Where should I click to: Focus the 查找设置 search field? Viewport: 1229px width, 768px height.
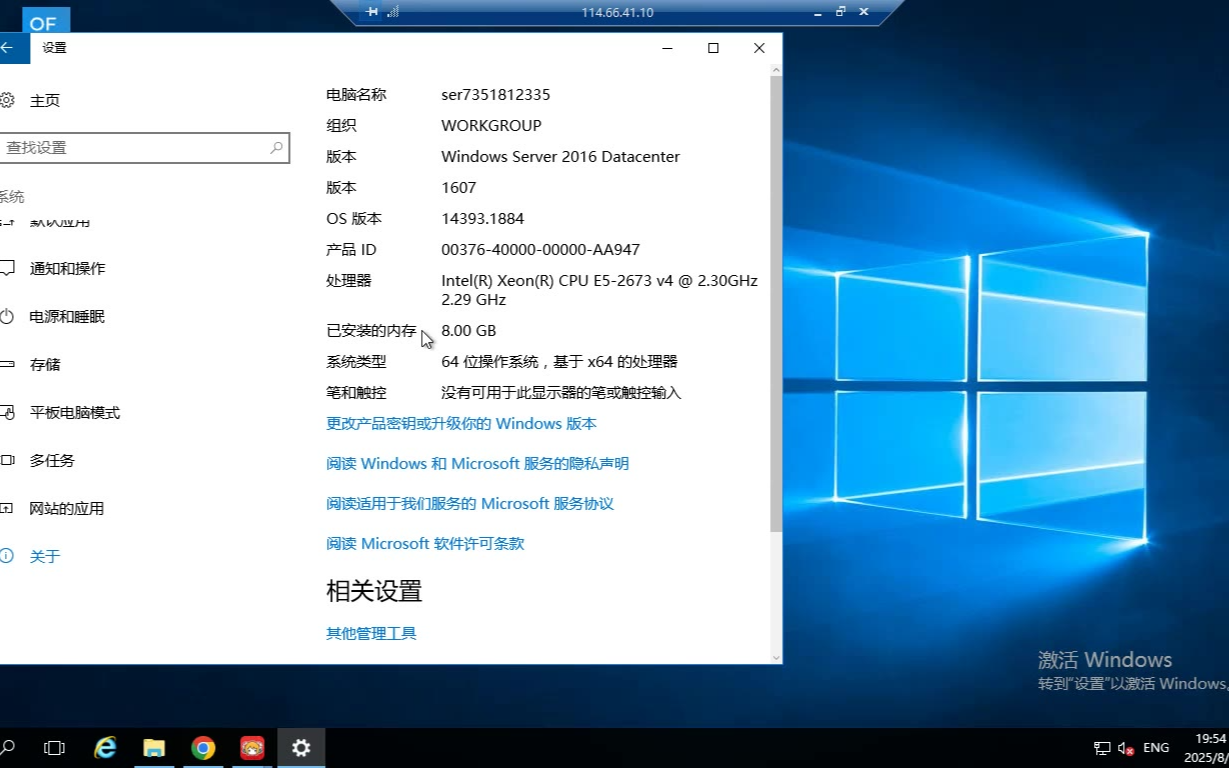click(144, 148)
